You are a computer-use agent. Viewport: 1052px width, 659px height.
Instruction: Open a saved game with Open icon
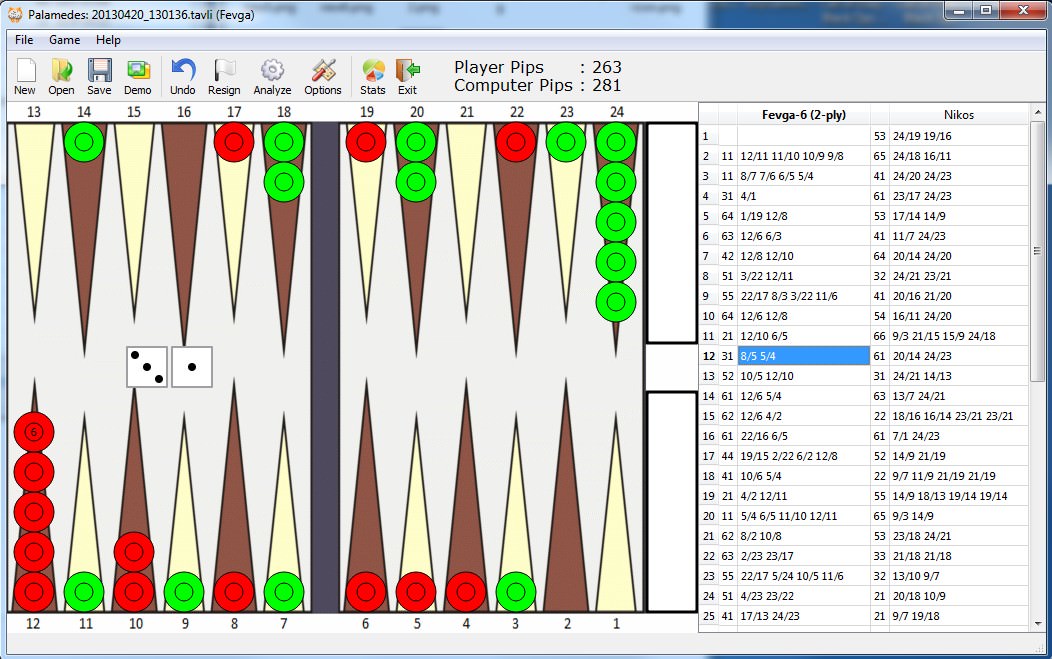point(61,76)
